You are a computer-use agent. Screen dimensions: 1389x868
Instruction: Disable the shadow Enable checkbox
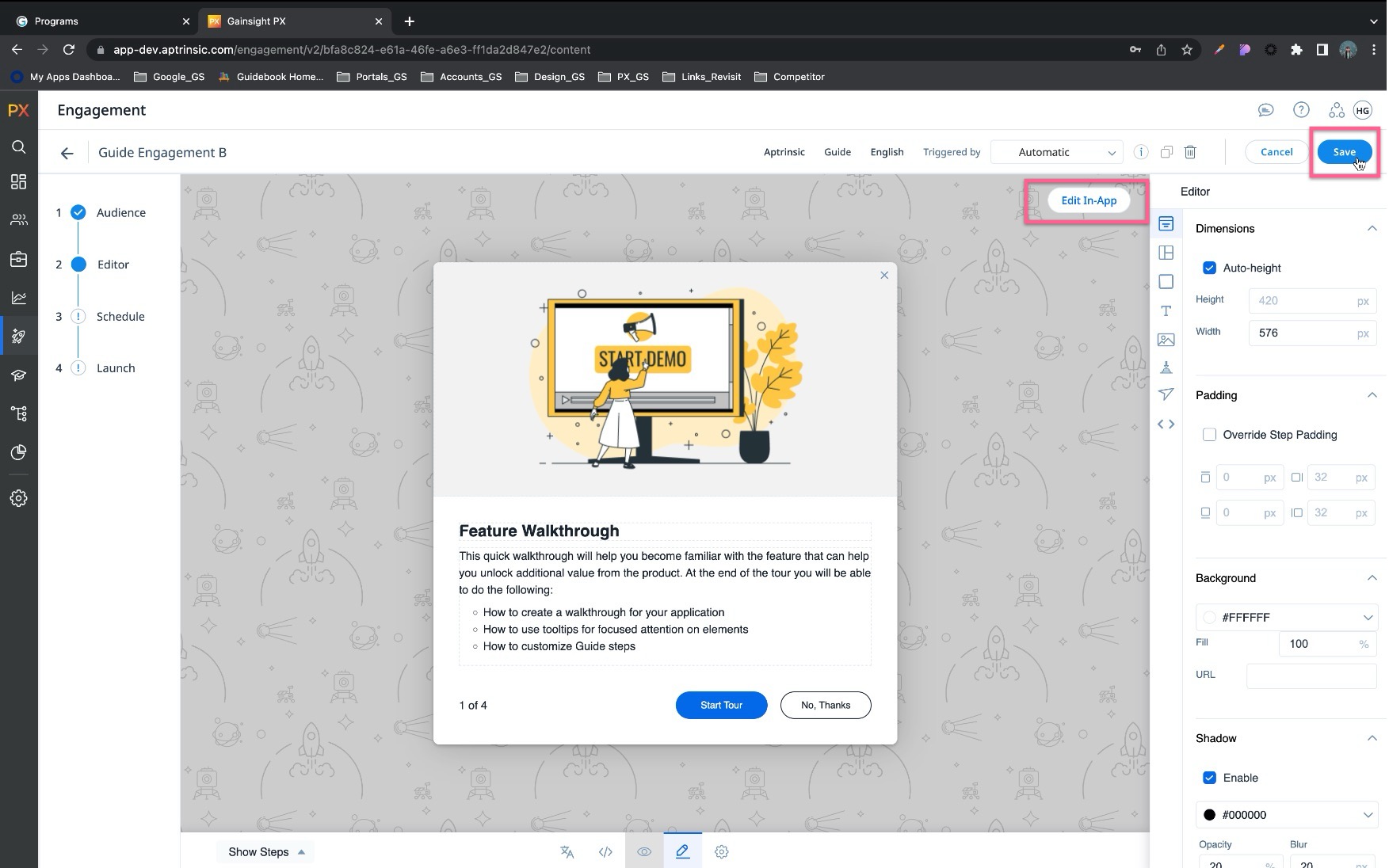pos(1209,778)
